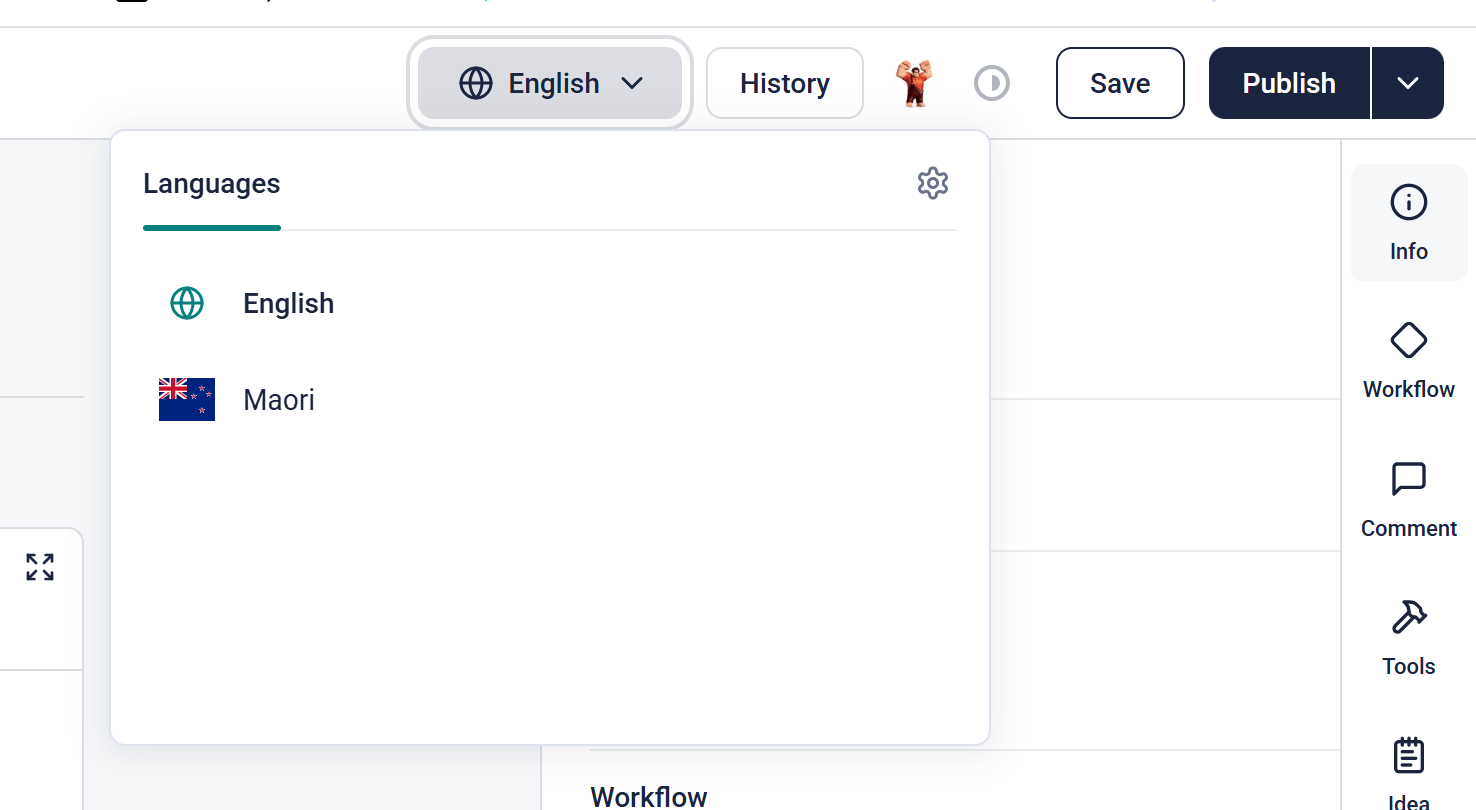Open the Idea notepad panel
The height and width of the screenshot is (810, 1476).
click(x=1408, y=770)
